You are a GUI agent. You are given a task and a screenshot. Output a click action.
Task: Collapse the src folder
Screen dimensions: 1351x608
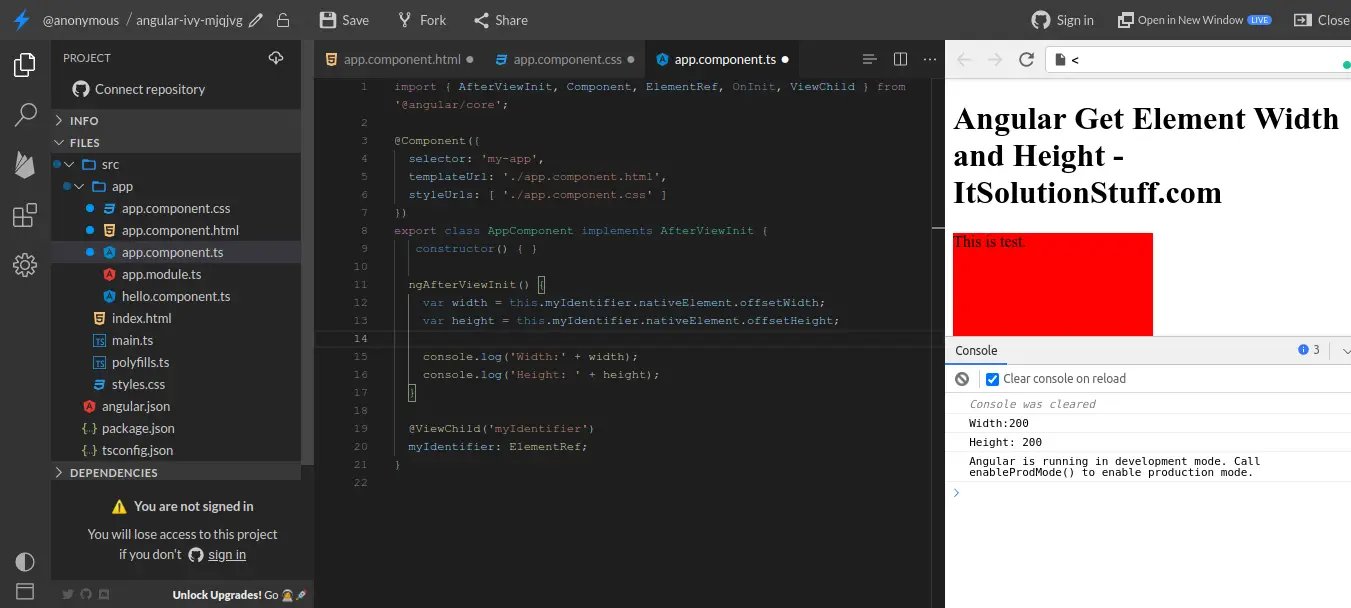69,165
